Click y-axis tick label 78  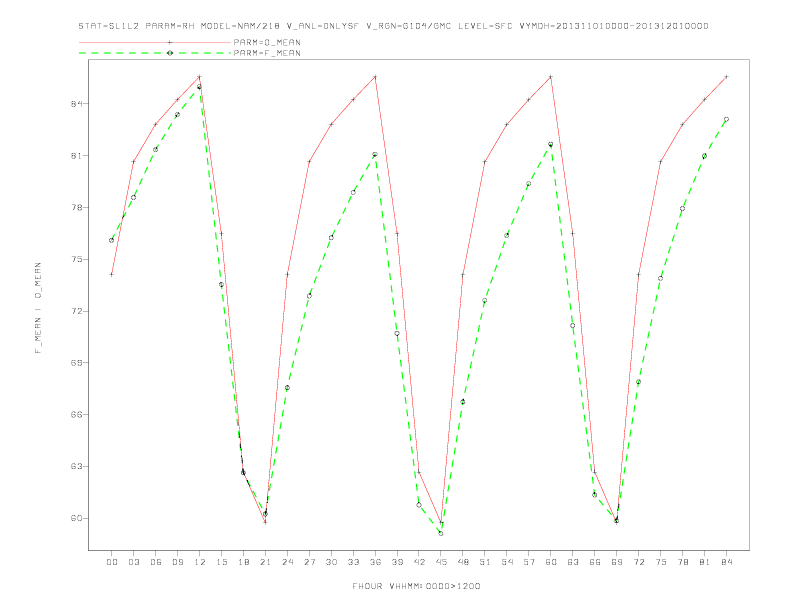coord(76,208)
